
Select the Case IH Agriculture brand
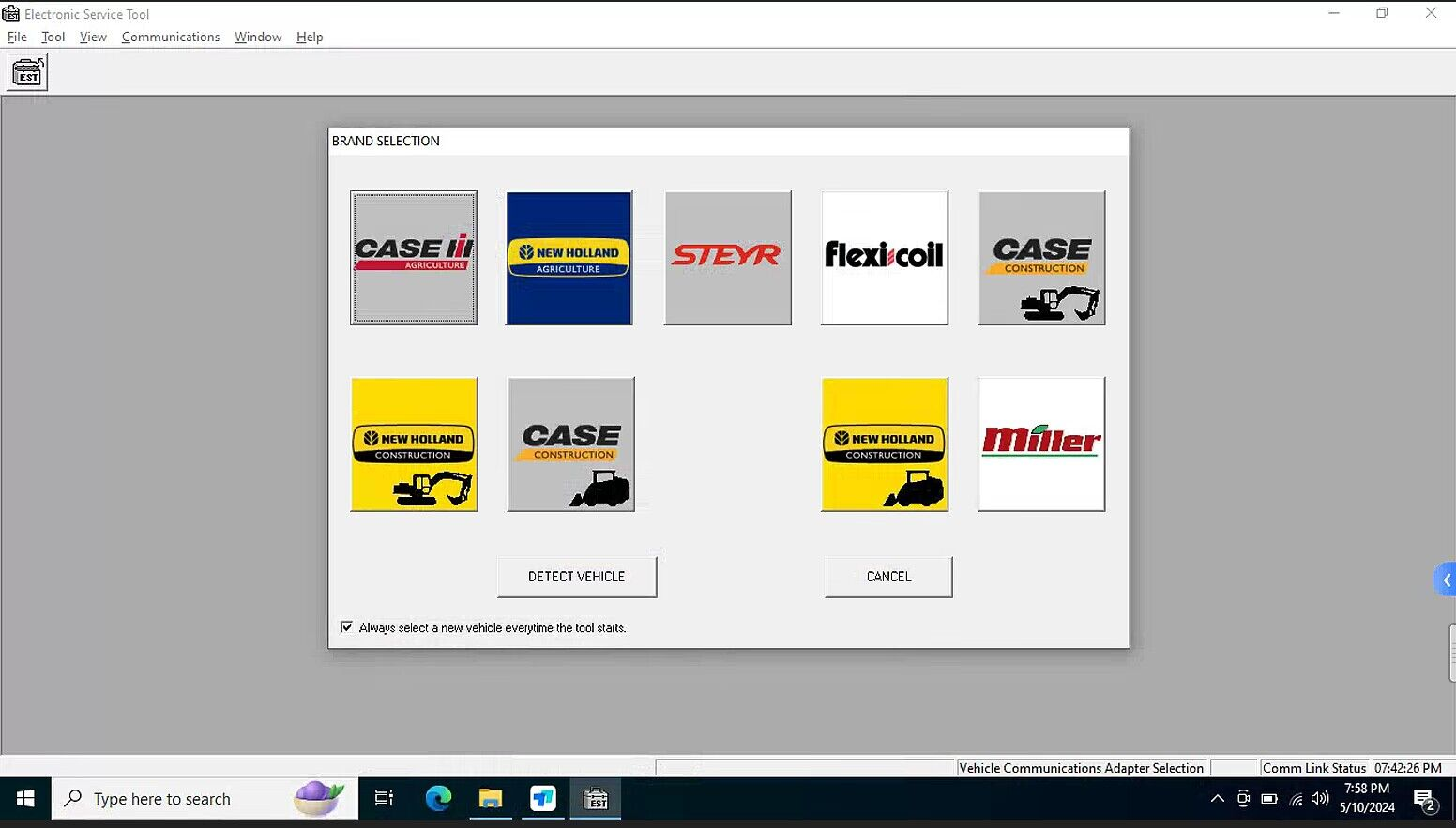[414, 258]
